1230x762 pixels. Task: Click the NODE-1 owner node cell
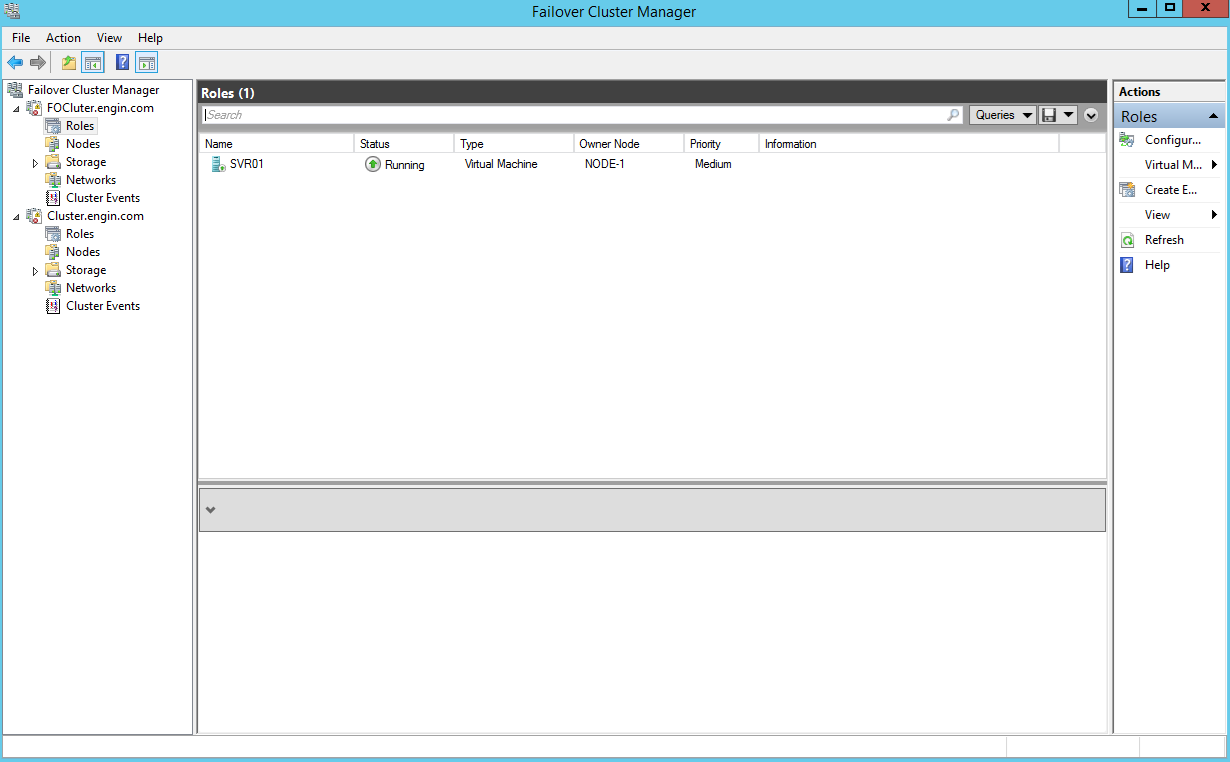point(605,164)
